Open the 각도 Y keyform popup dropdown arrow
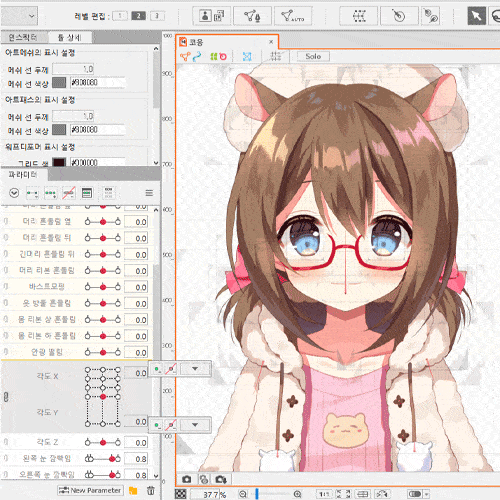 click(195, 425)
